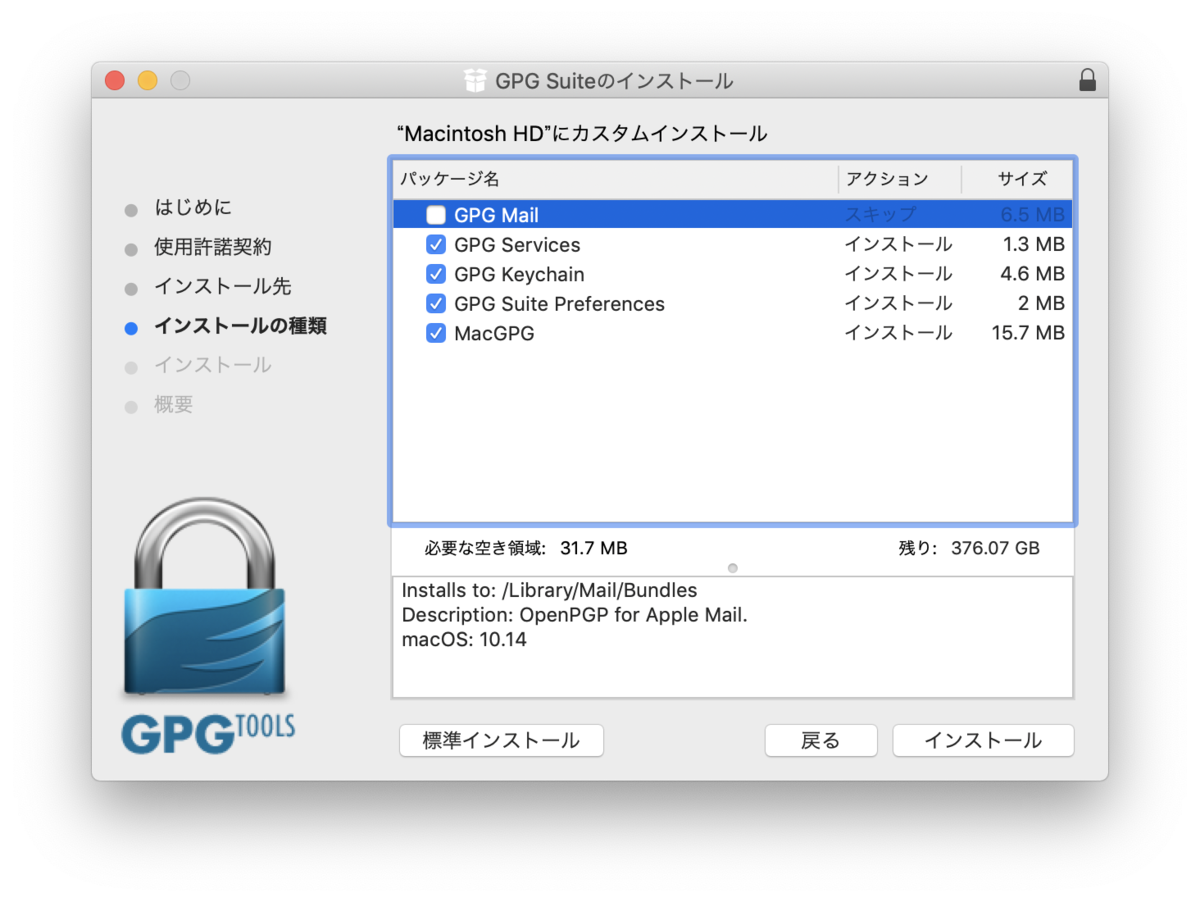The width and height of the screenshot is (1200, 902).
Task: Click the yellow minimize window button
Action: coord(147,81)
